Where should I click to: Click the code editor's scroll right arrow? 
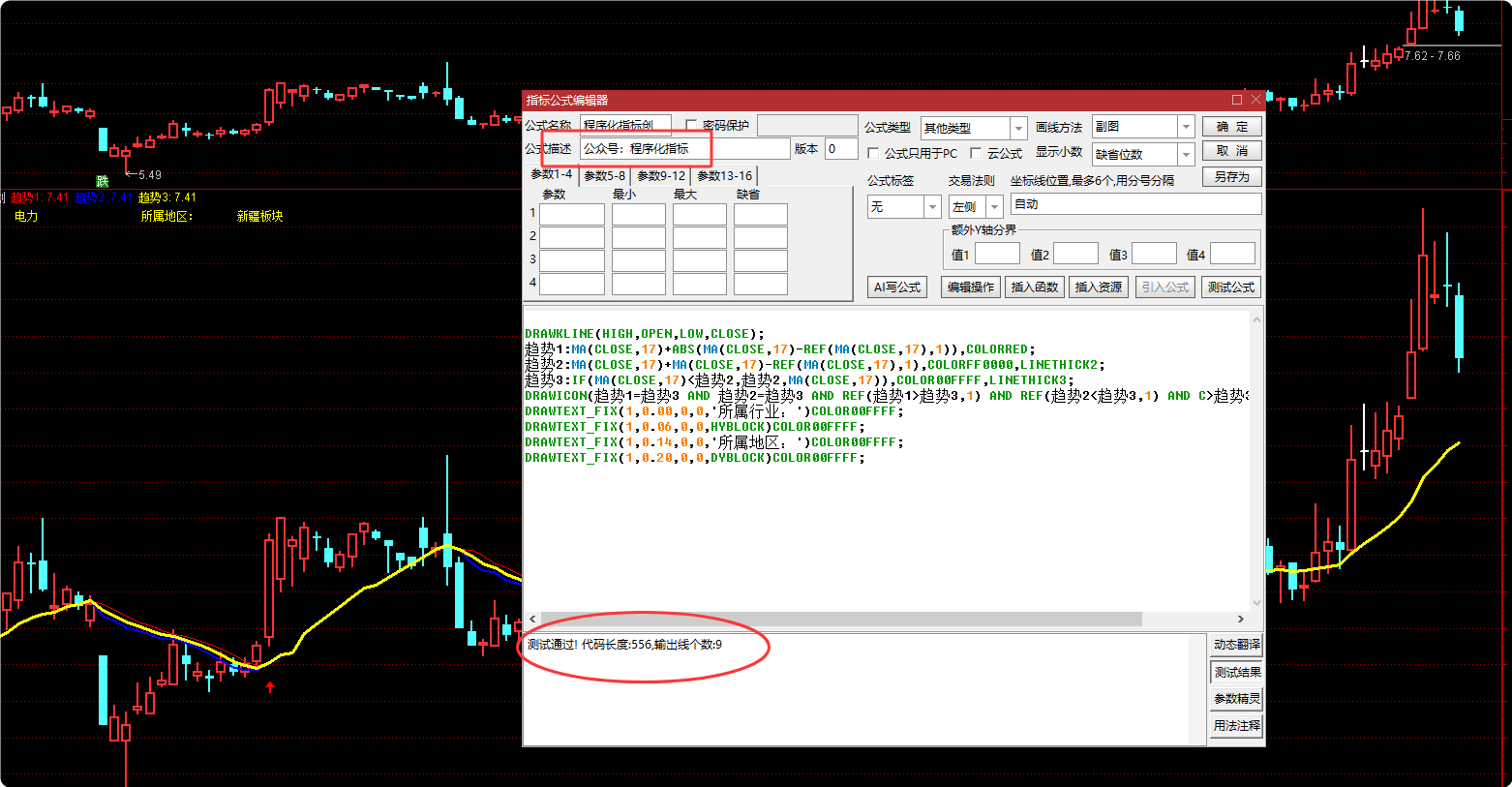1240,619
